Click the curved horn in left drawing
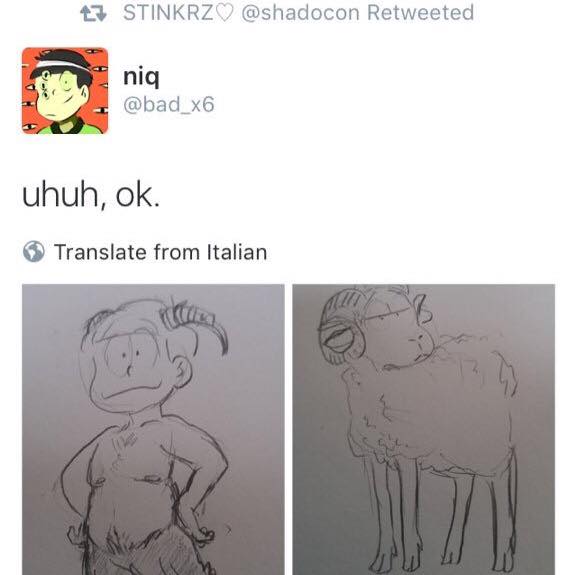The image size is (577, 575). [x=195, y=324]
